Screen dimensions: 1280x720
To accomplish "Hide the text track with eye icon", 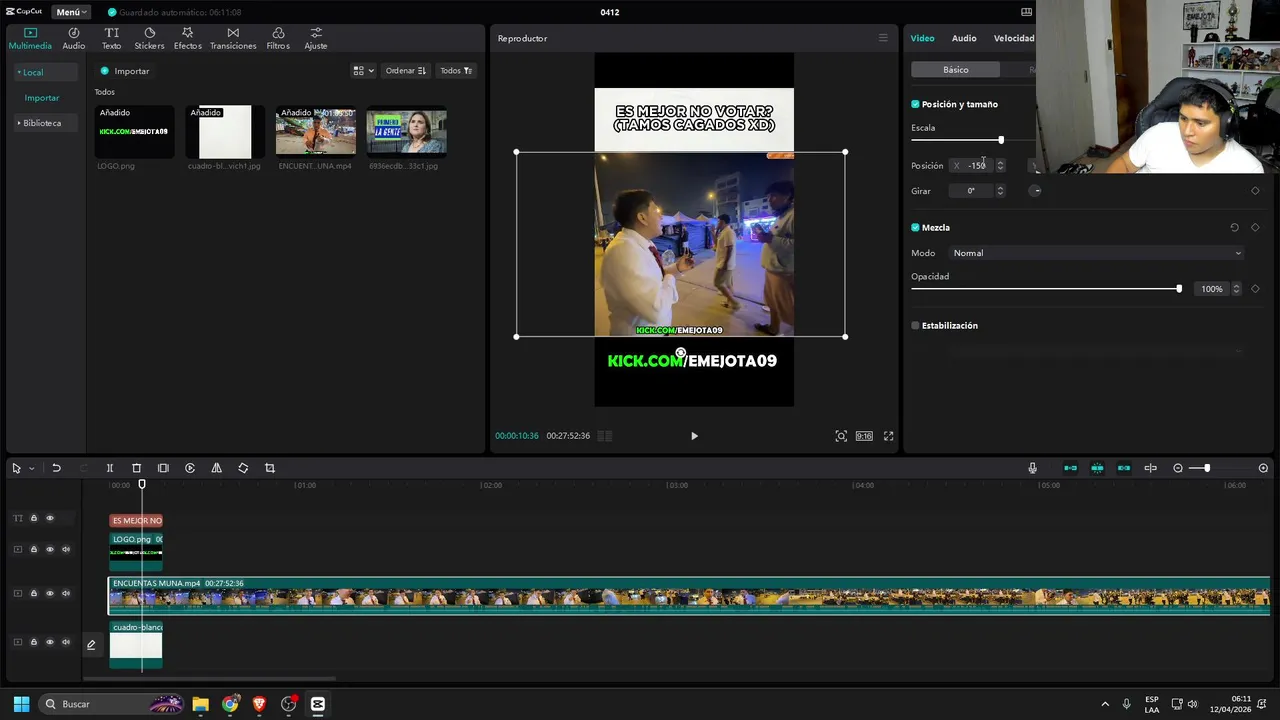I will tap(50, 518).
